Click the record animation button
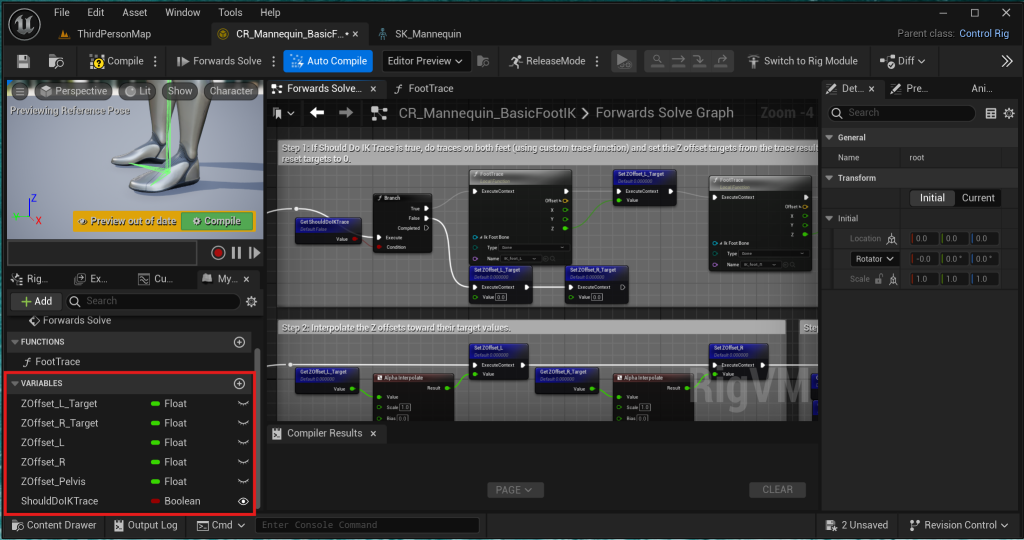The height and width of the screenshot is (540, 1024). [218, 253]
